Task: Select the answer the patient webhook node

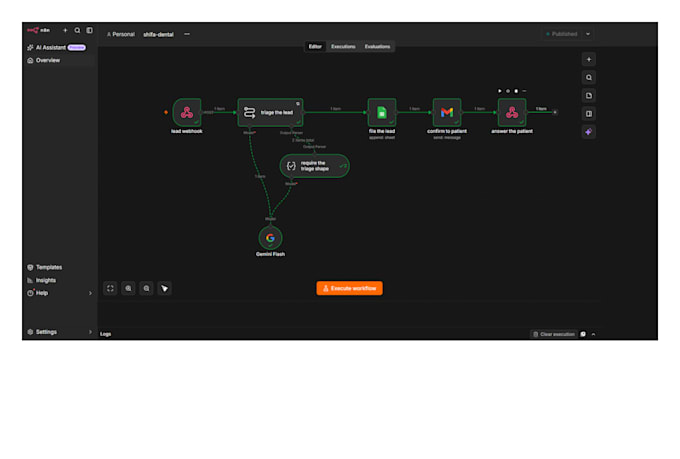Action: [x=512, y=112]
